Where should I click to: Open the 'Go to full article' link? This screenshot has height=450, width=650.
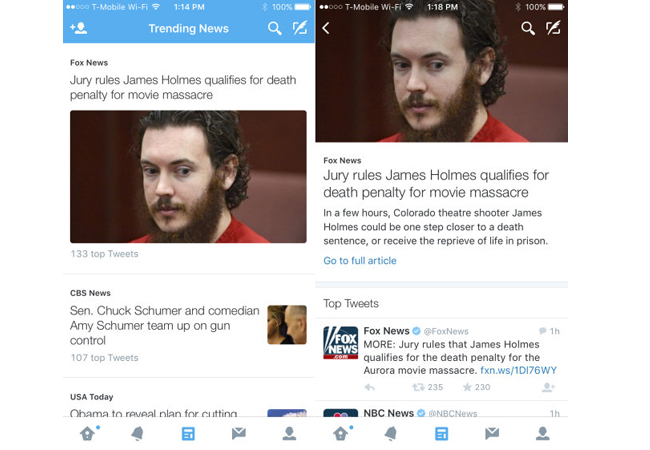click(x=360, y=261)
